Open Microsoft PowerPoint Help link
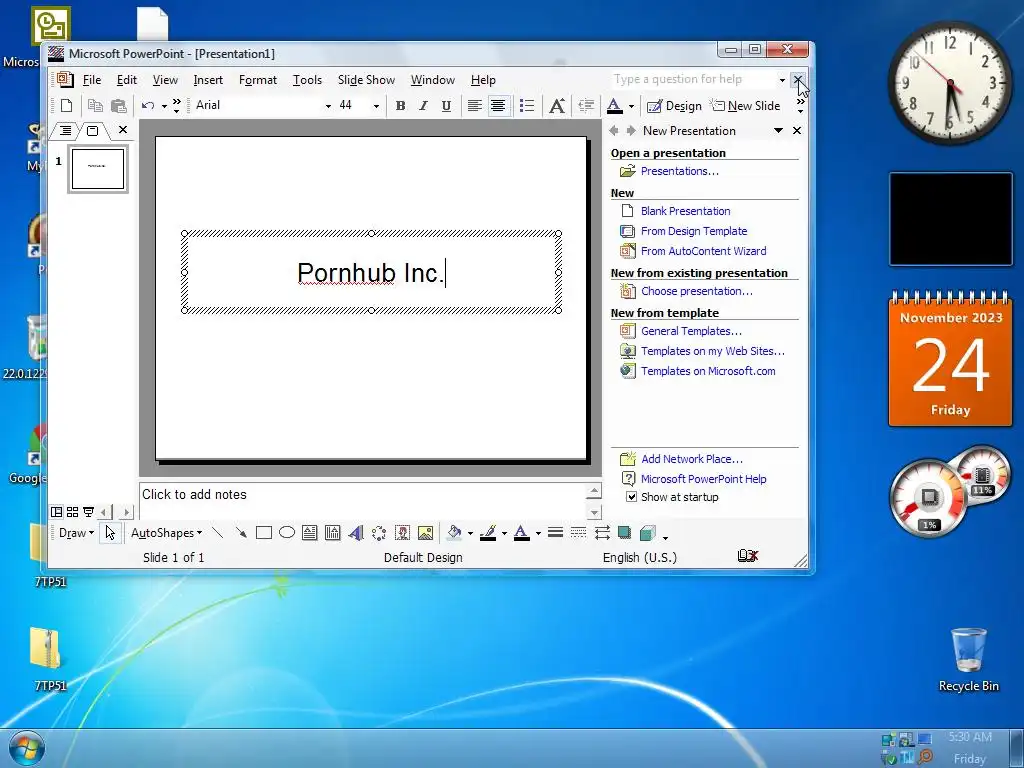The height and width of the screenshot is (768, 1024). click(704, 479)
